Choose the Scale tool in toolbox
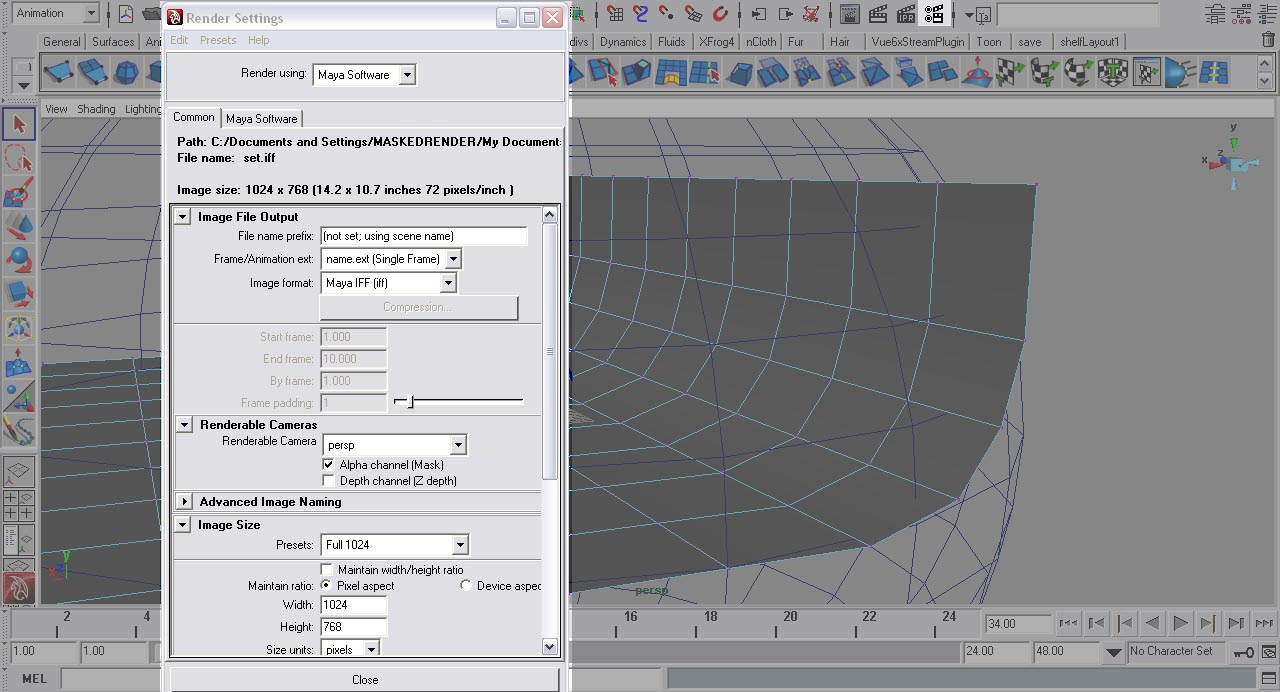 19,294
